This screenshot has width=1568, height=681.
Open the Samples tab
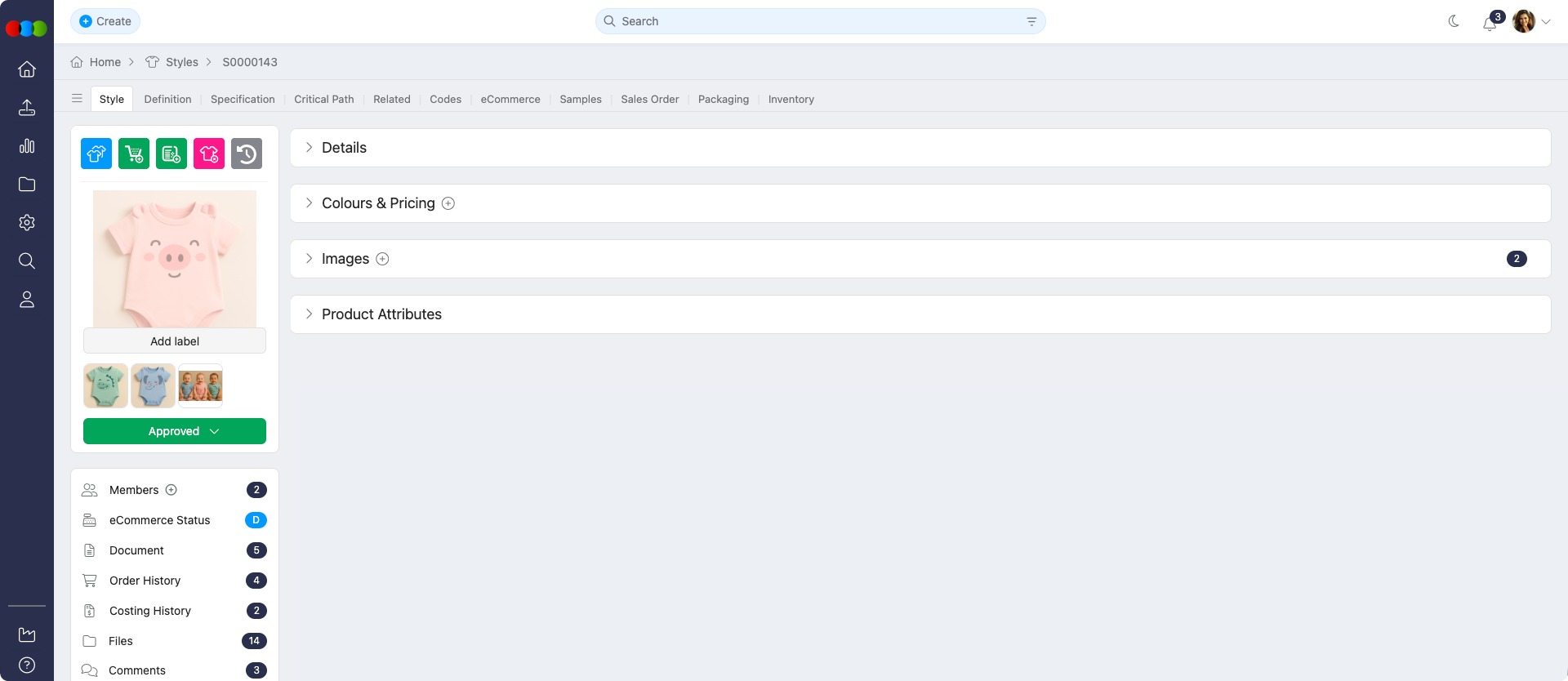[581, 99]
